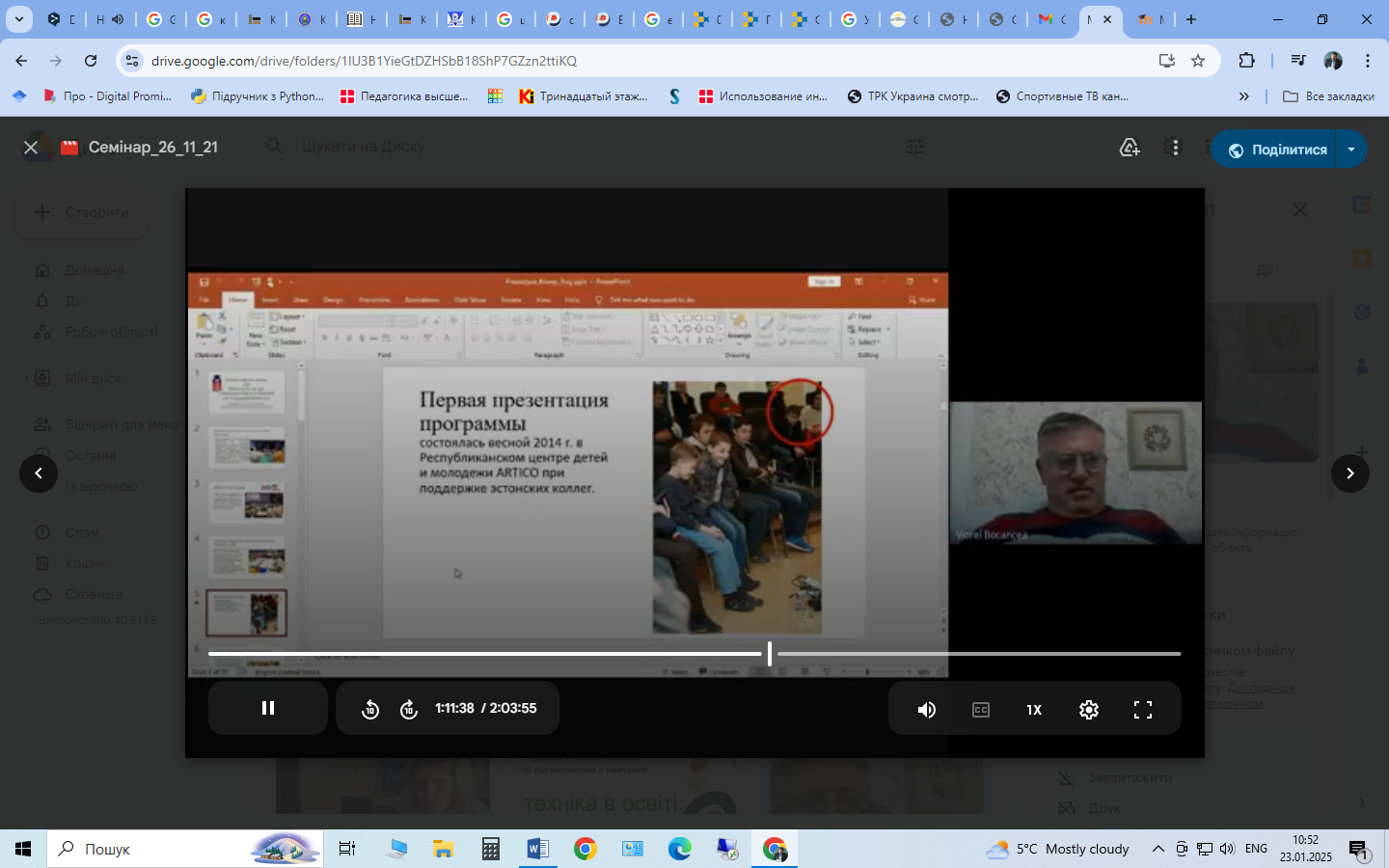Image resolution: width=1389 pixels, height=868 pixels.
Task: Bookmark this page with star icon
Action: click(x=1198, y=61)
